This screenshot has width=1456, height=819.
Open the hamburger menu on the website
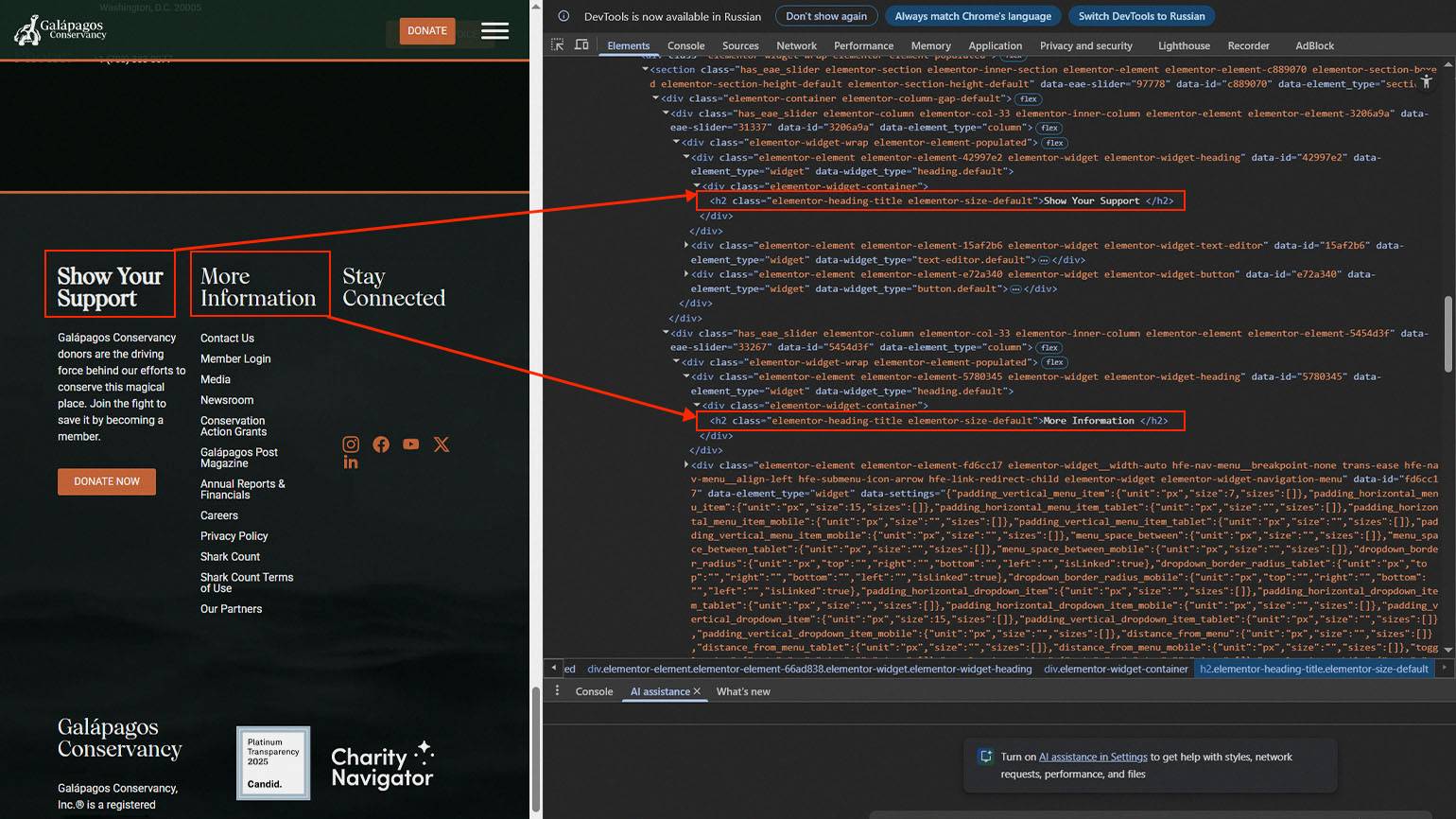coord(494,31)
